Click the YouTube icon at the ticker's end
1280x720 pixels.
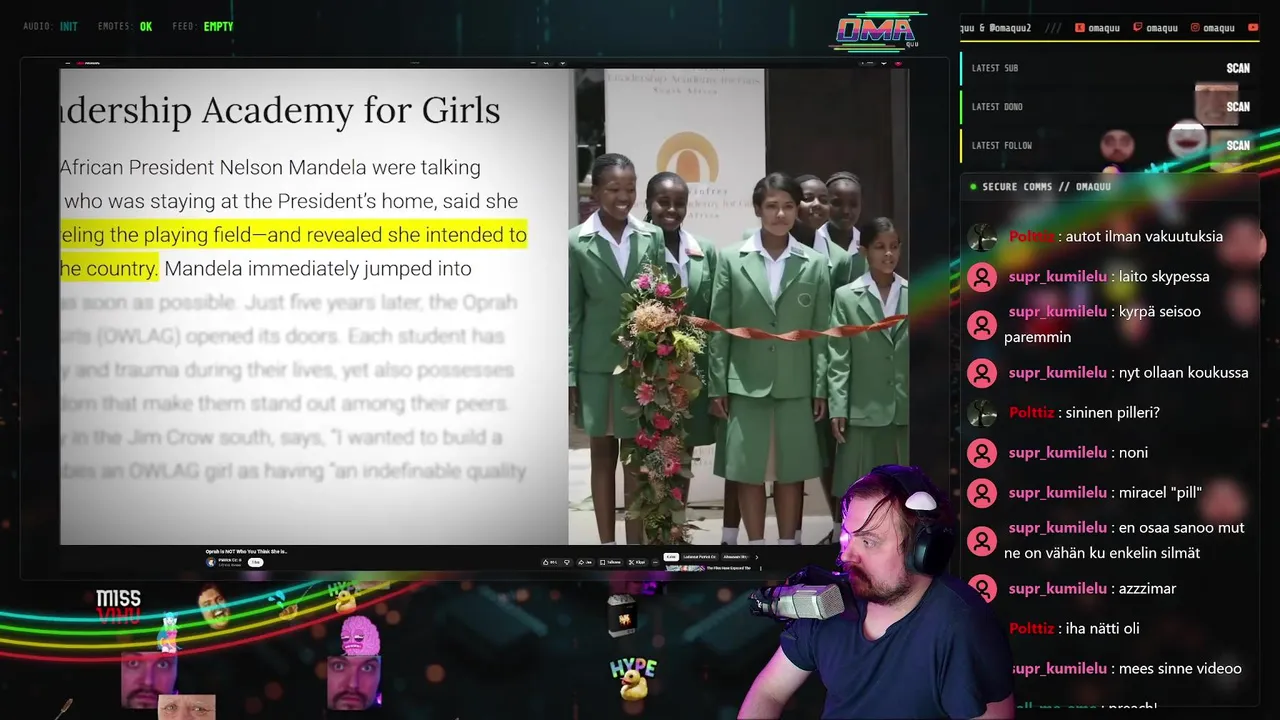pyautogui.click(x=1253, y=28)
